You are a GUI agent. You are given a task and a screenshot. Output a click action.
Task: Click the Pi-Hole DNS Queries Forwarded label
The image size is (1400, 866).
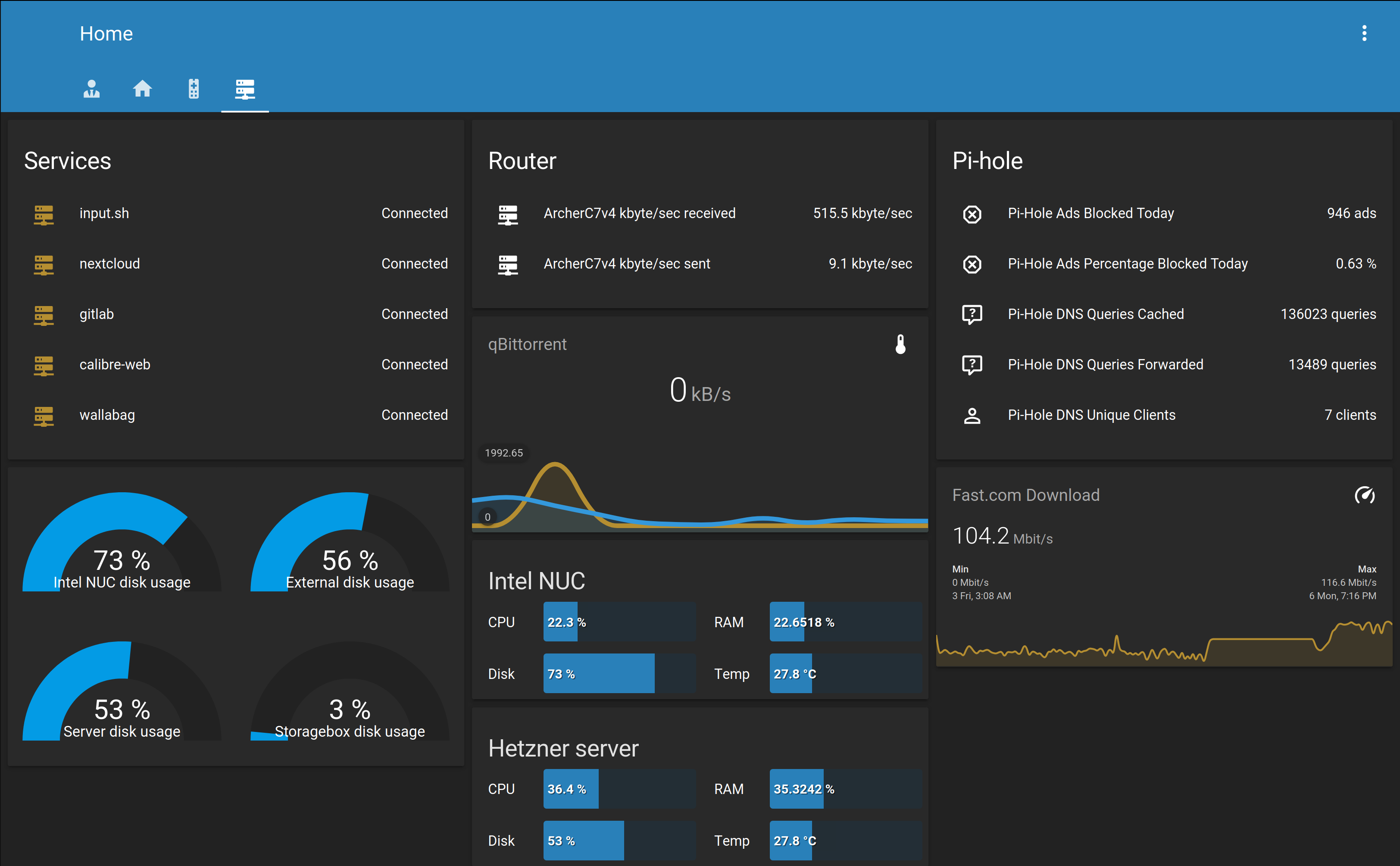tap(1106, 365)
